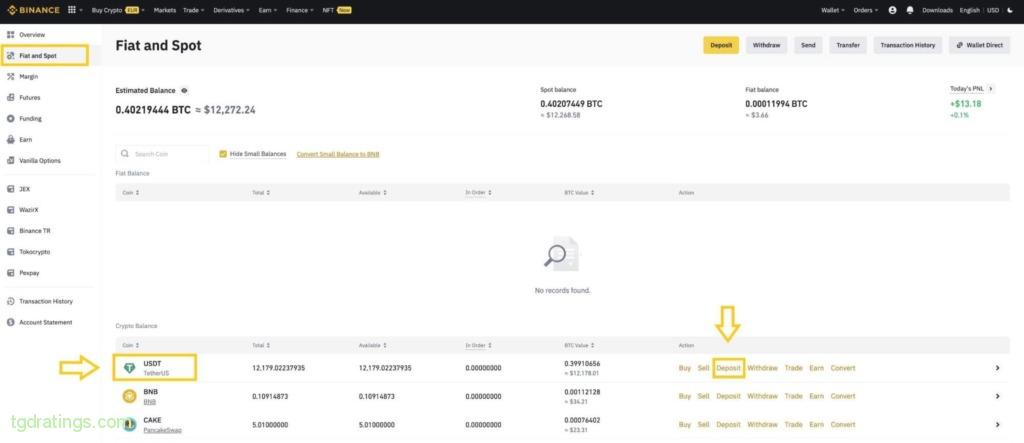This screenshot has width=1024, height=443.
Task: Expand USDT row details arrow
Action: coord(997,369)
